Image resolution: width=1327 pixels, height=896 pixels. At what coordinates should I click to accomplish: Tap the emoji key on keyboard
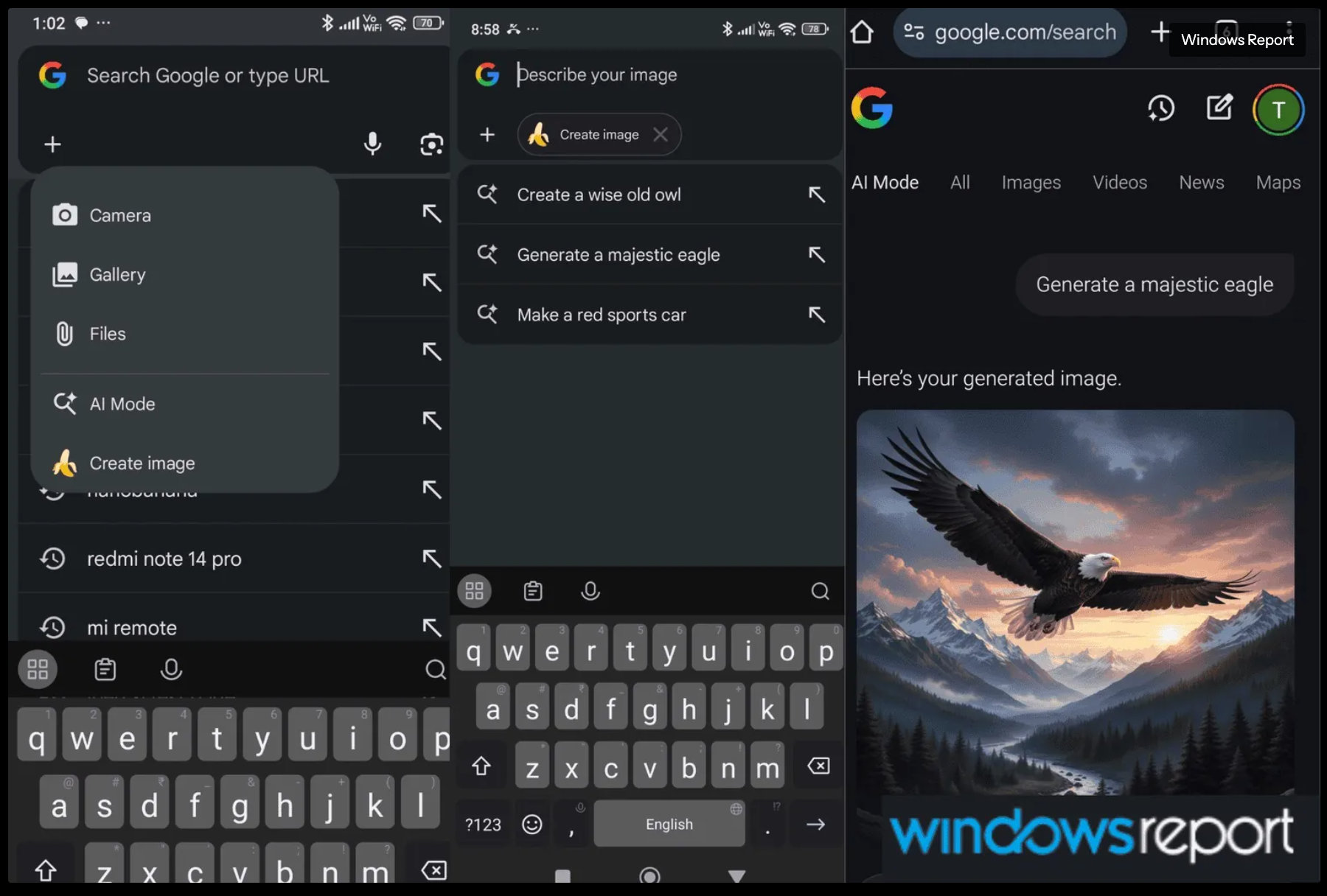tap(532, 825)
